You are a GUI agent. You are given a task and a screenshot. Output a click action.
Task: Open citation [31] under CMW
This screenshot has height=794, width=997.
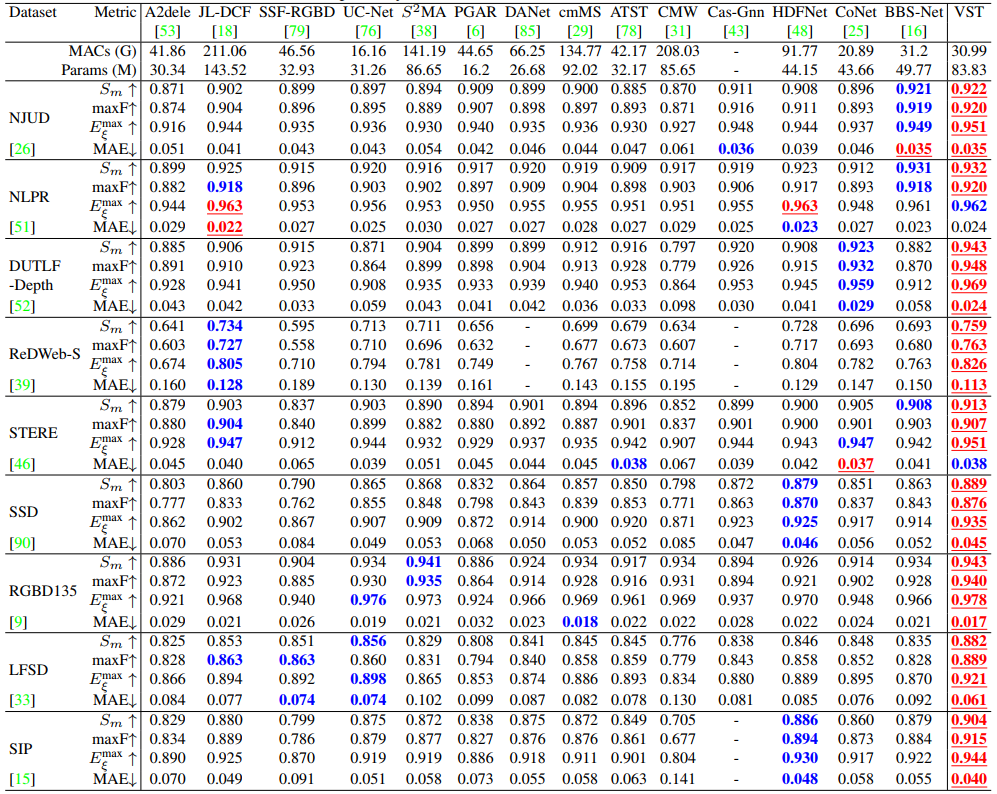click(678, 31)
